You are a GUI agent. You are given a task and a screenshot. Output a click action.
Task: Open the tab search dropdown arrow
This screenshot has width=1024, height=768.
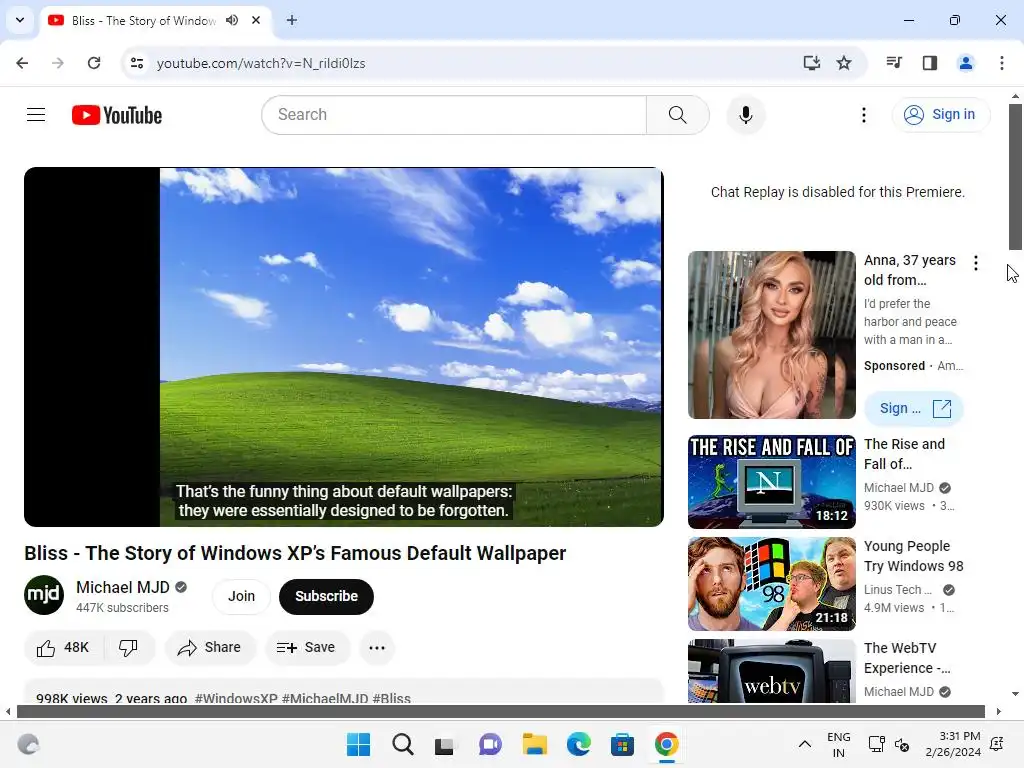pyautogui.click(x=20, y=20)
